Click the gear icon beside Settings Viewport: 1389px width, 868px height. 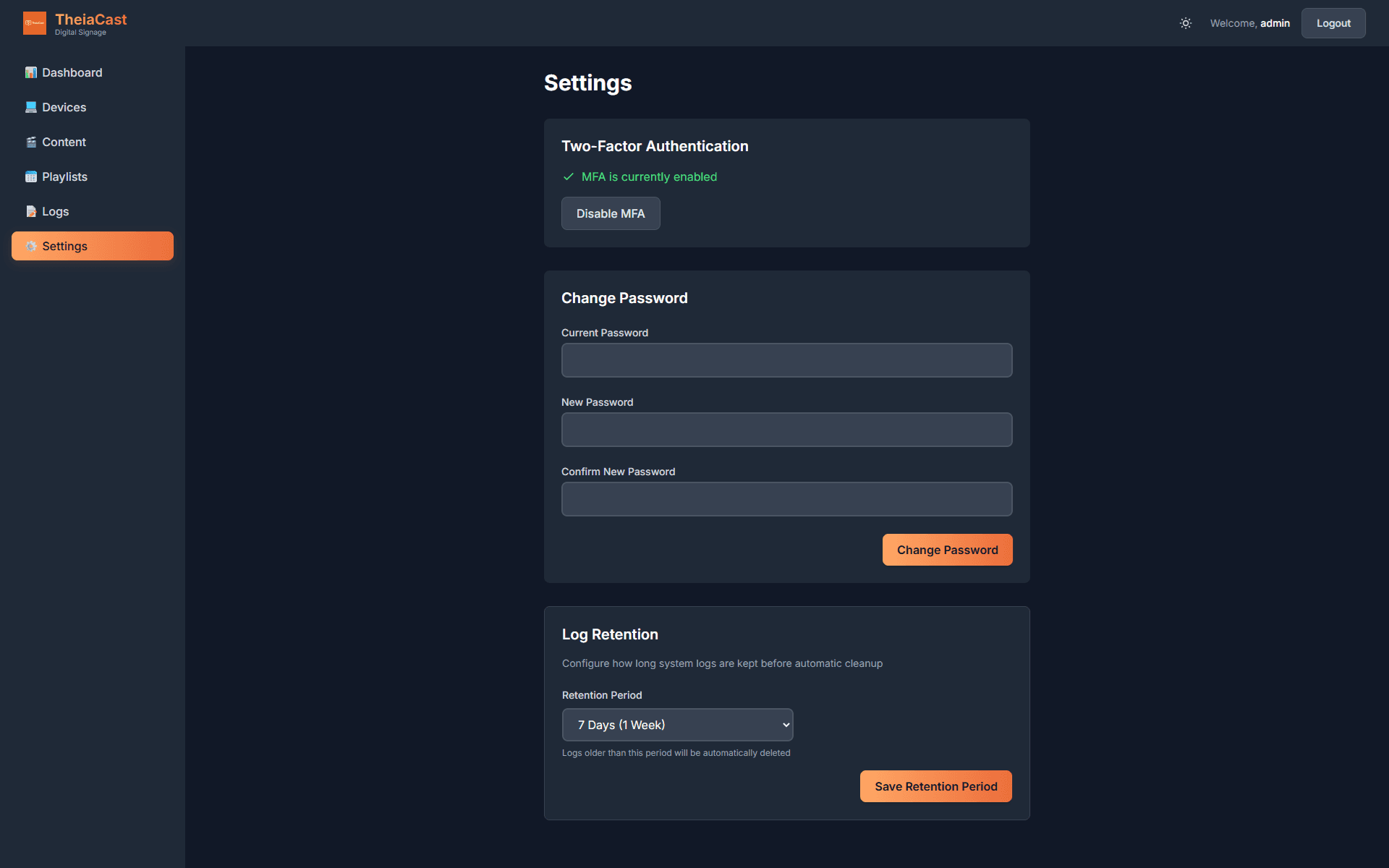(31, 246)
